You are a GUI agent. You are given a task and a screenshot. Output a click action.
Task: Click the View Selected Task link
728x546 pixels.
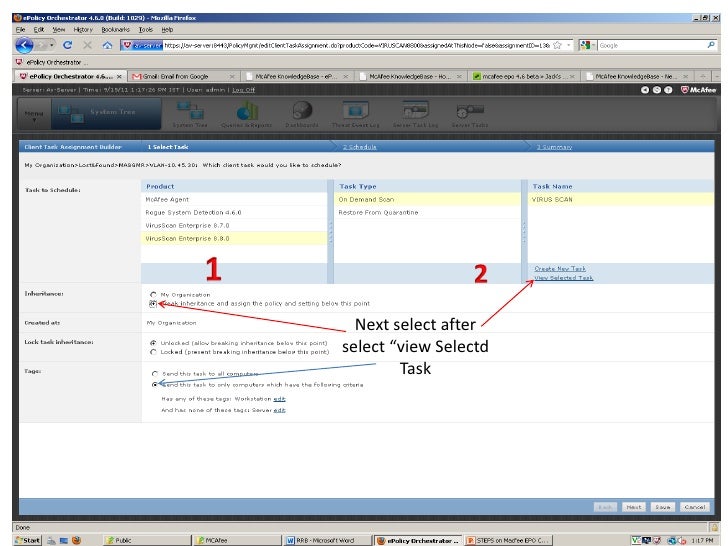564,278
